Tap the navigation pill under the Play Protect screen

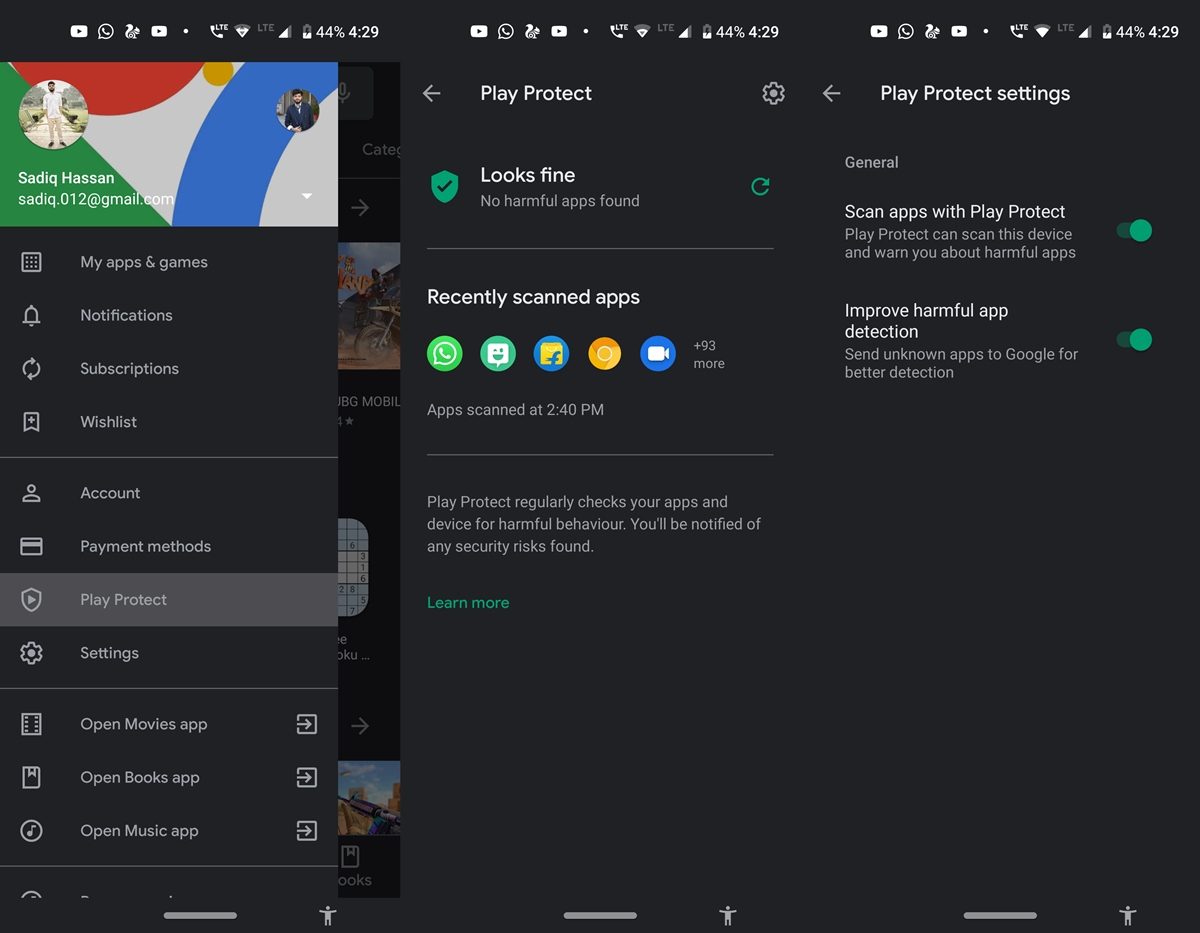pyautogui.click(x=600, y=915)
